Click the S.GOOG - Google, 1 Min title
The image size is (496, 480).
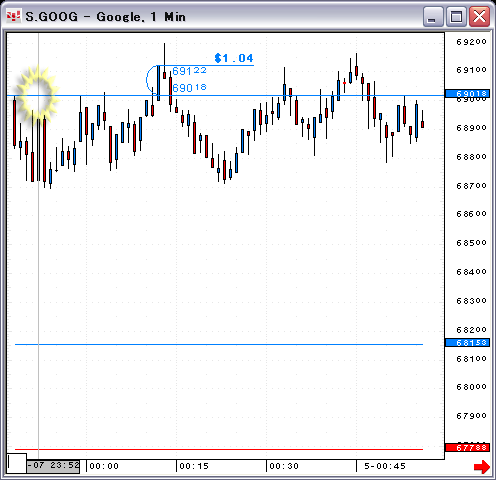105,17
